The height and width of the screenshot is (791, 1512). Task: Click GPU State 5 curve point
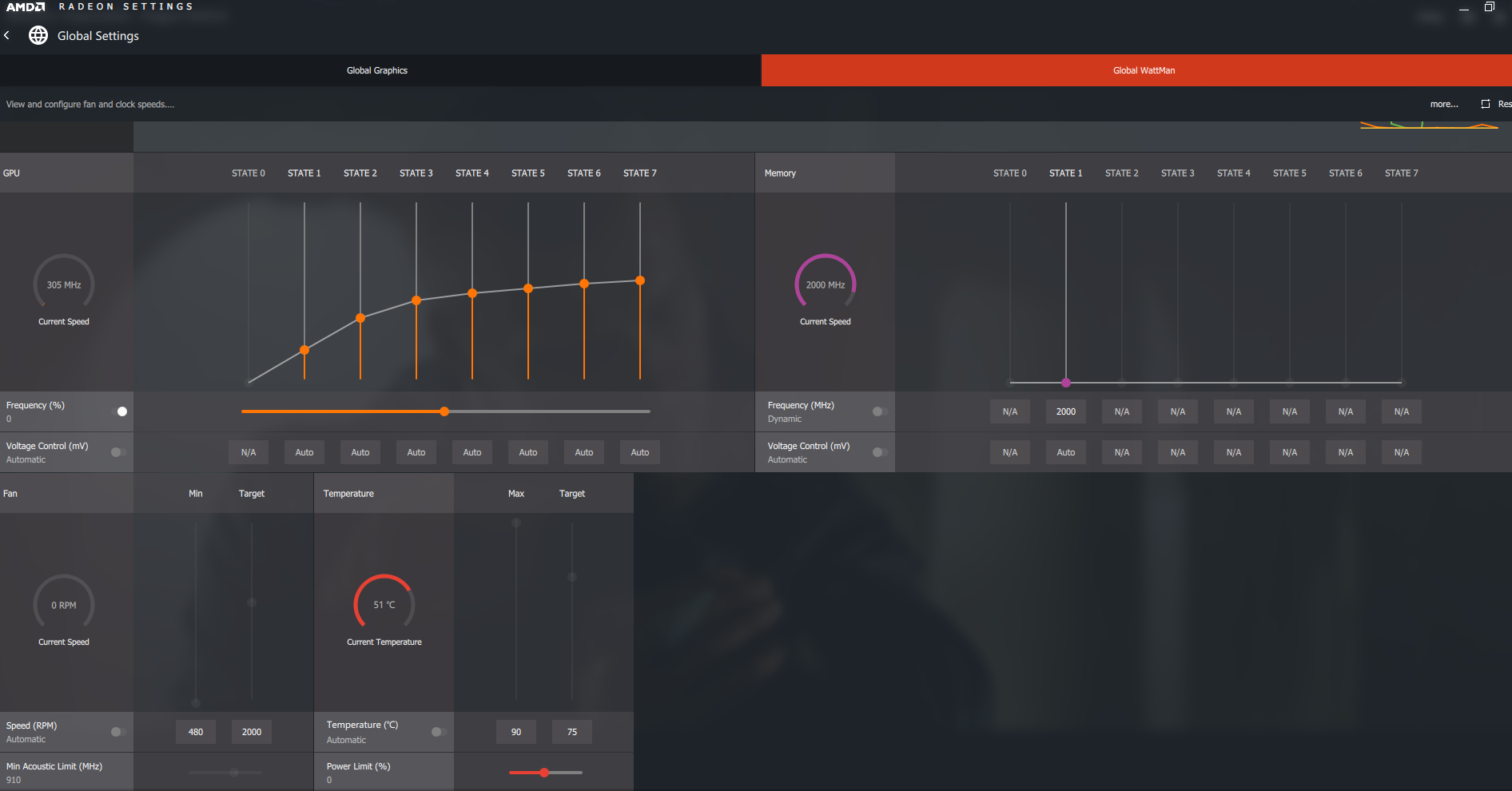pos(528,288)
